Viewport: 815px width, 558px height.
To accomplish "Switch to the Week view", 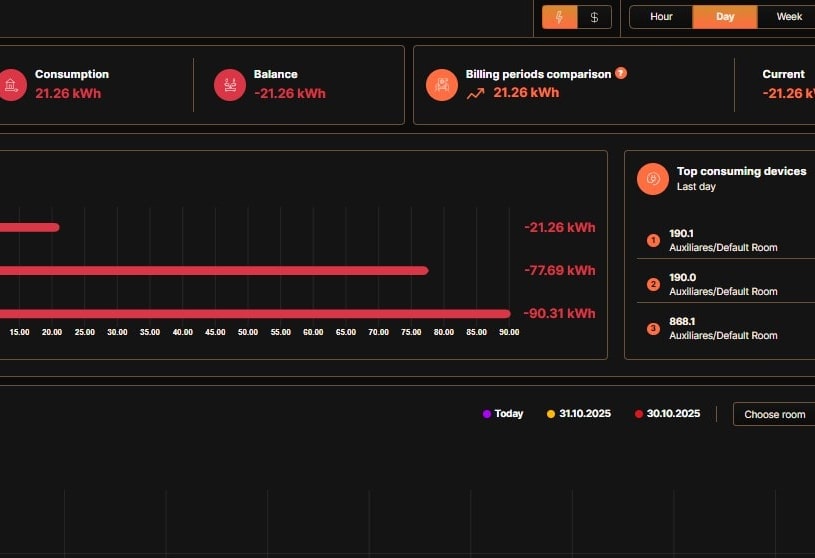I will (x=789, y=17).
